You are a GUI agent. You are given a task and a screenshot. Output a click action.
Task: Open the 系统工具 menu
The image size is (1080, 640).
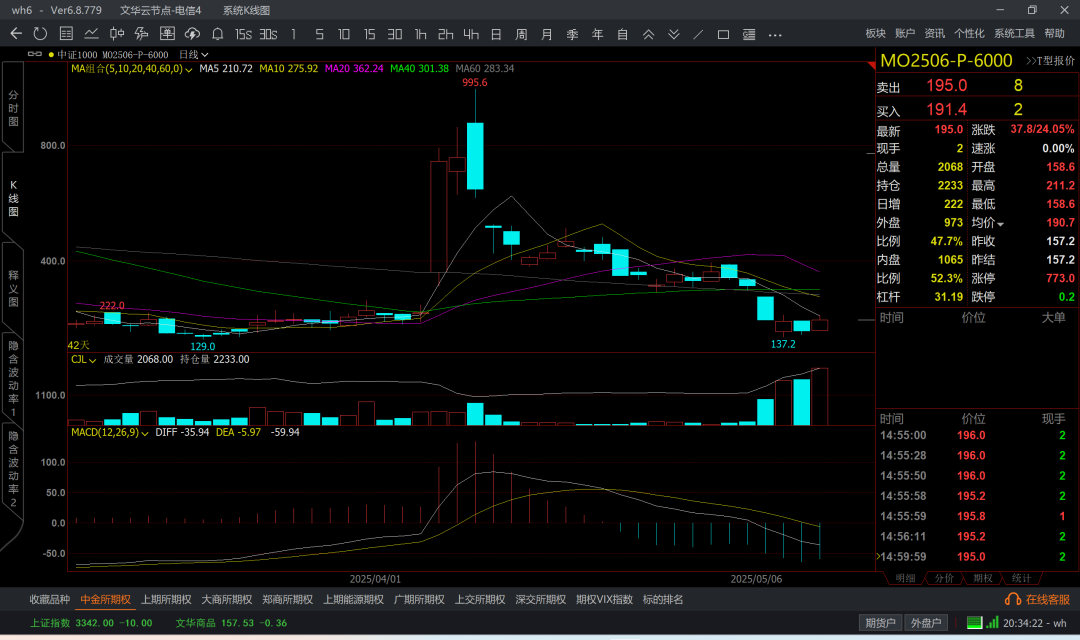(x=1014, y=34)
